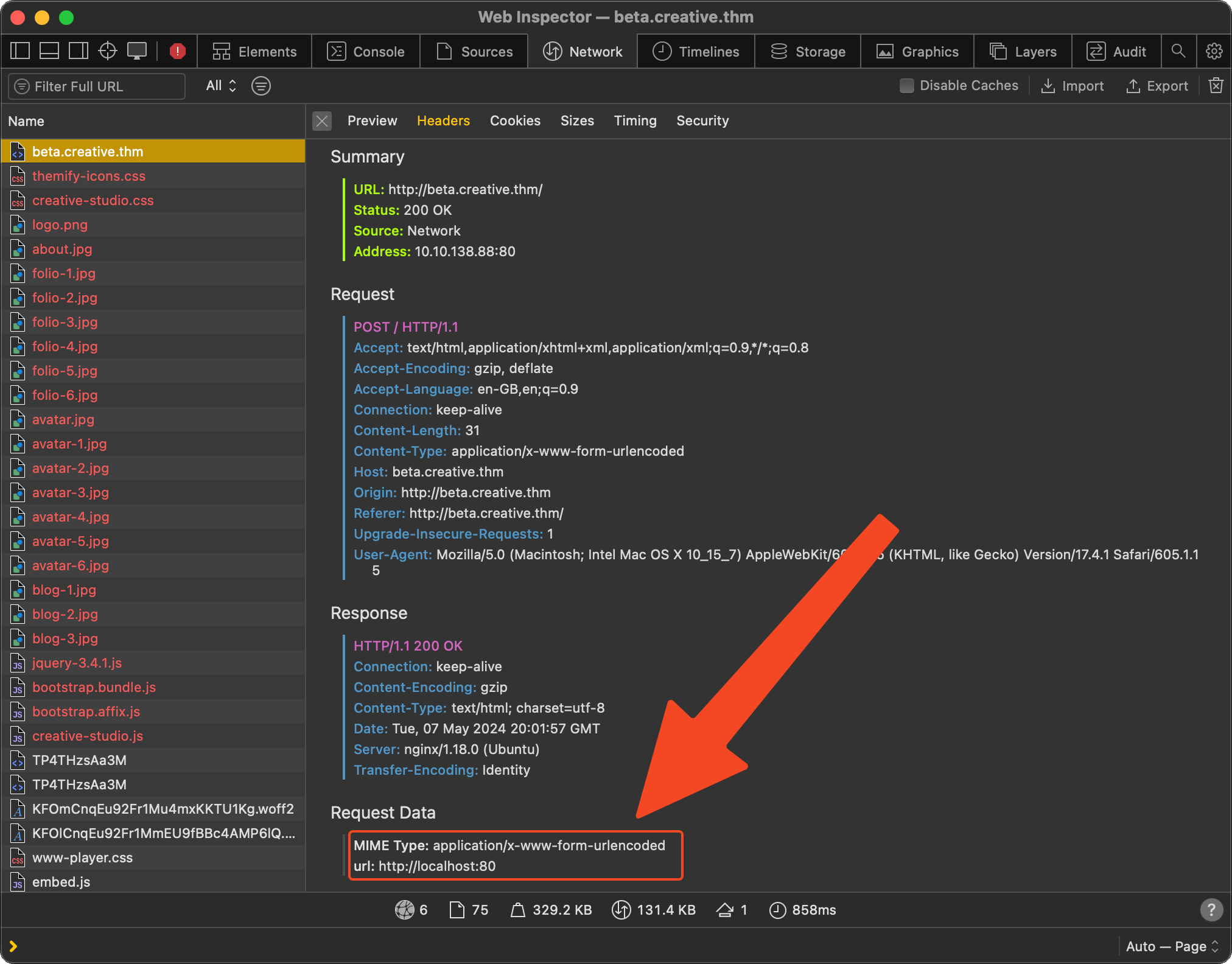Switch to the Graphics tab
This screenshot has width=1232, height=964.
[x=917, y=51]
